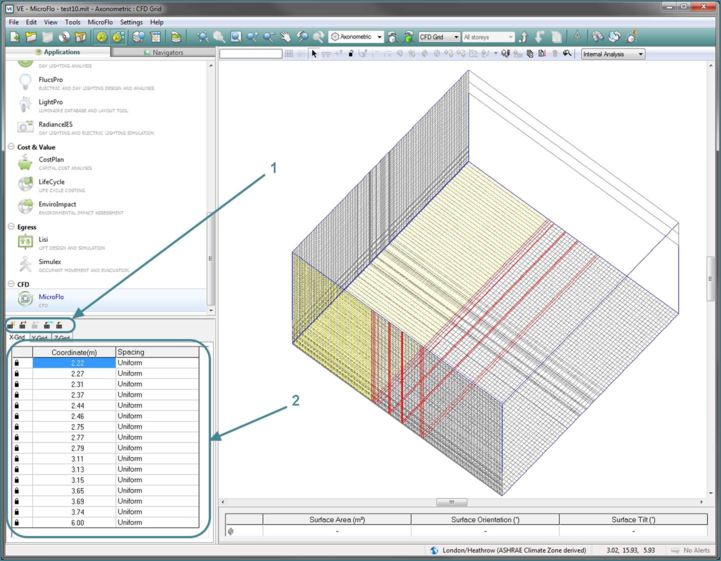Click the Coordinate(m) column header
This screenshot has width=721, height=561.
73,352
